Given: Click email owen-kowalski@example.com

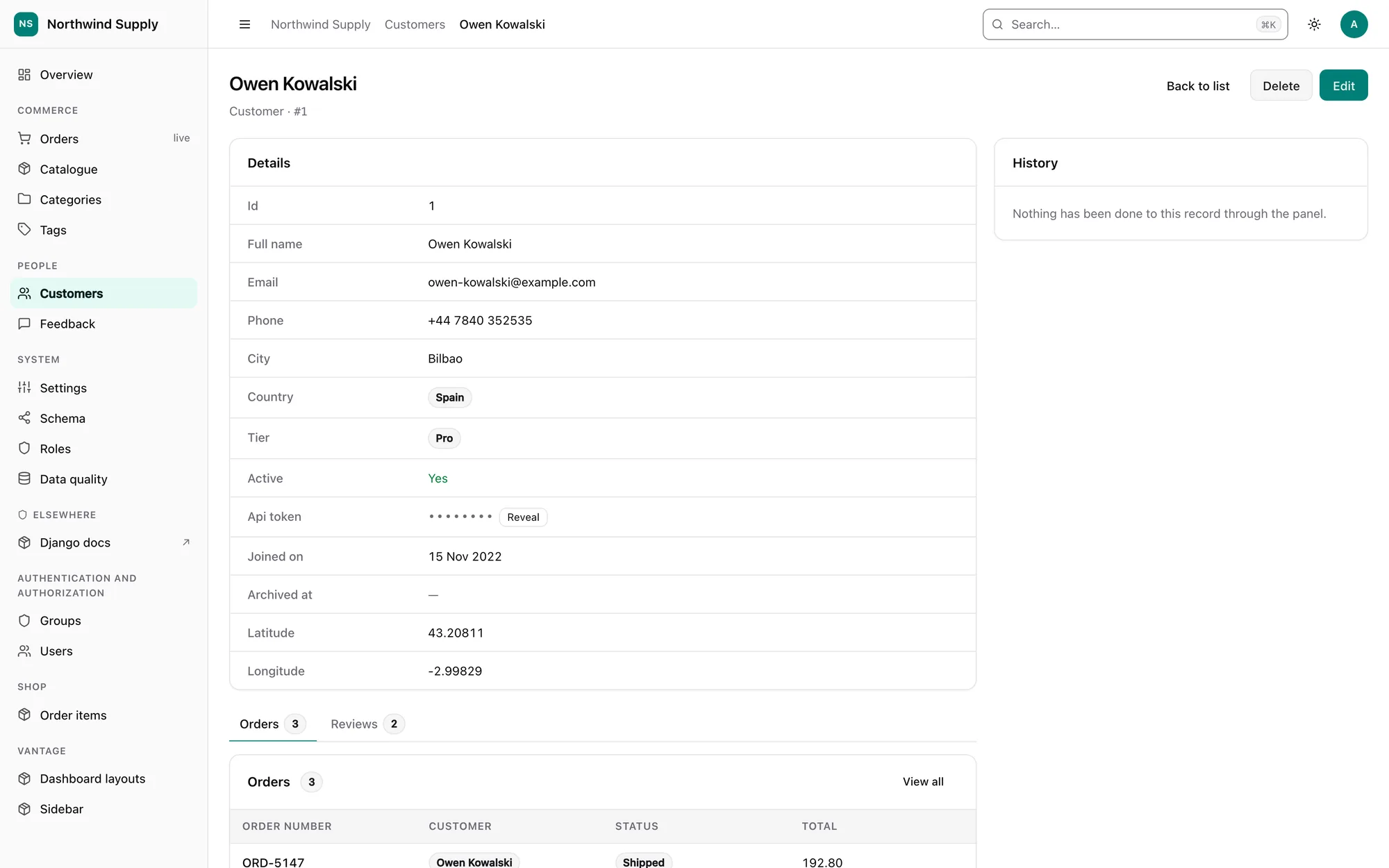Looking at the screenshot, I should [x=511, y=282].
